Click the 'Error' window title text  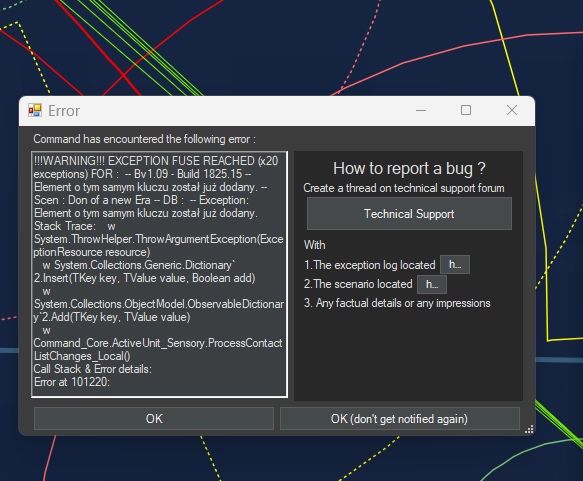point(64,111)
